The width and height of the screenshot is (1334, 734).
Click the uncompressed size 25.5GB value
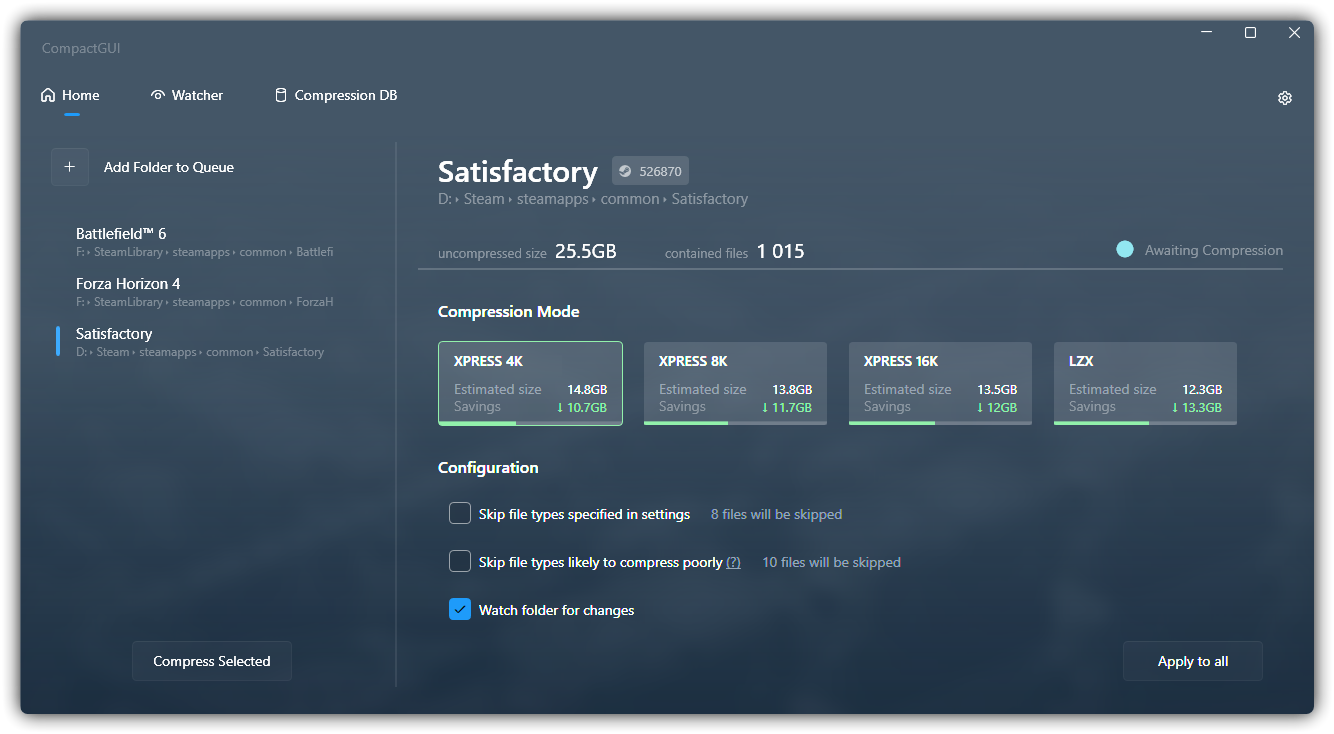point(586,251)
